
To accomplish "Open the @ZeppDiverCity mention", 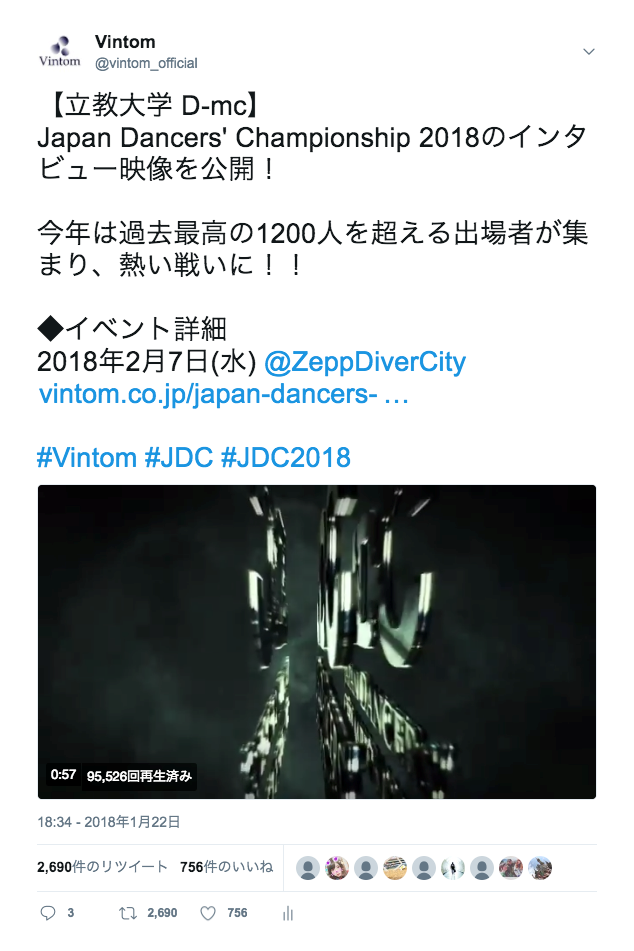I will pos(365,362).
